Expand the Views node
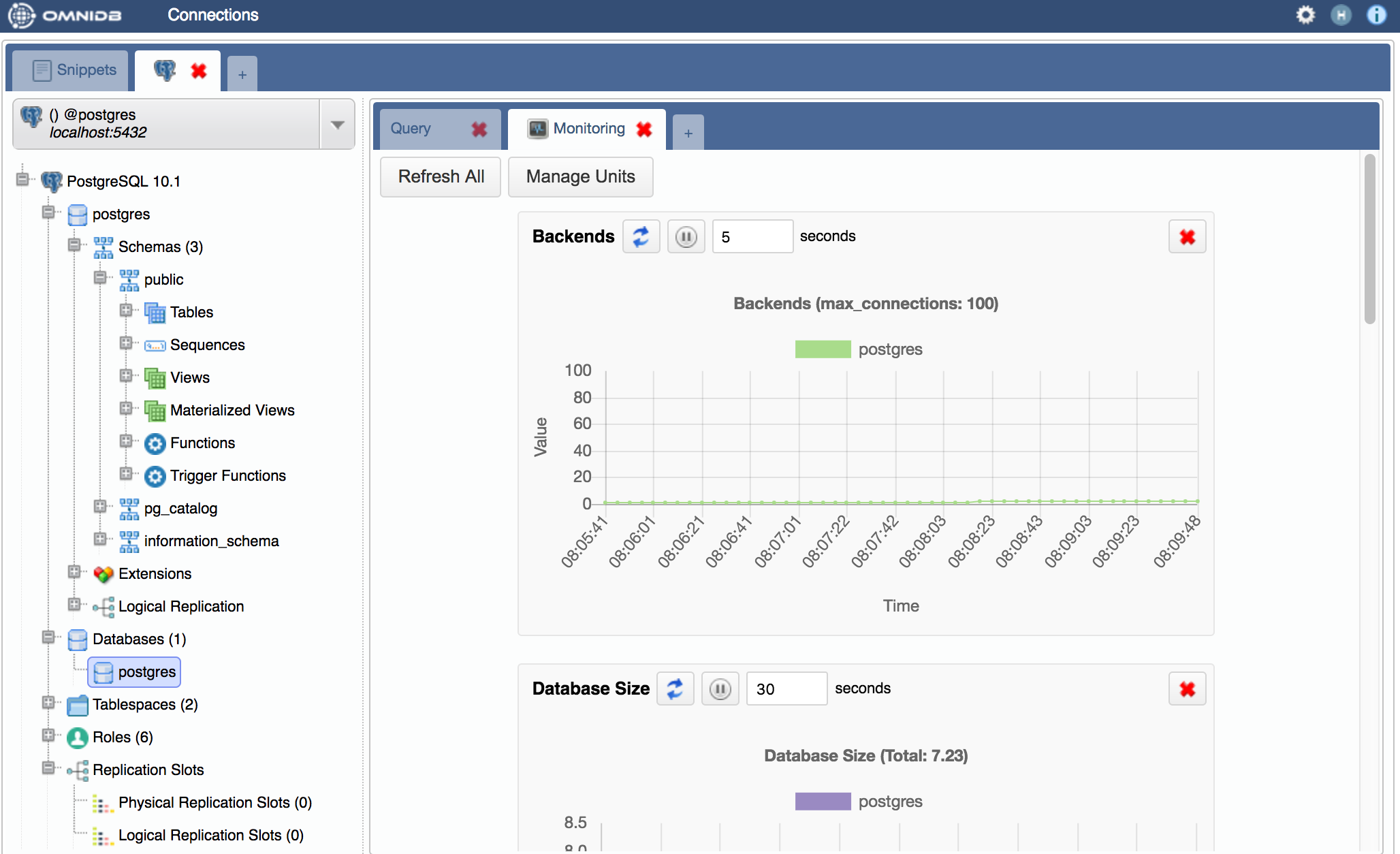This screenshot has width=1400, height=854. pyautogui.click(x=126, y=376)
